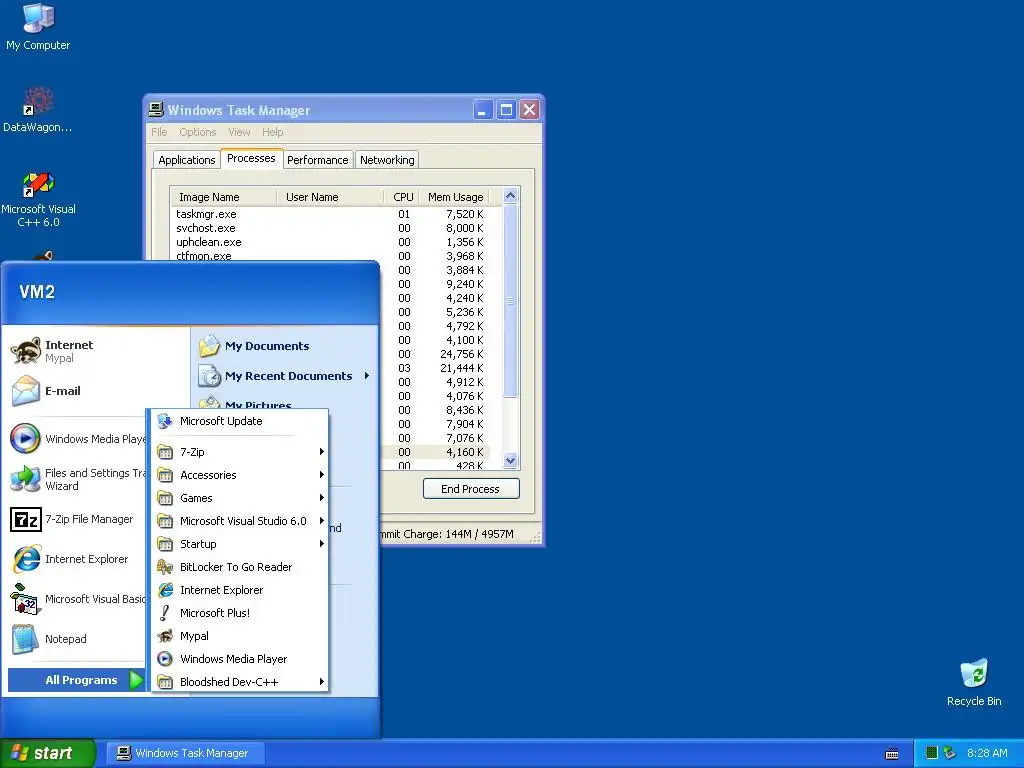Switch to the Networking tab
Viewport: 1024px width, 768px height.
click(387, 160)
